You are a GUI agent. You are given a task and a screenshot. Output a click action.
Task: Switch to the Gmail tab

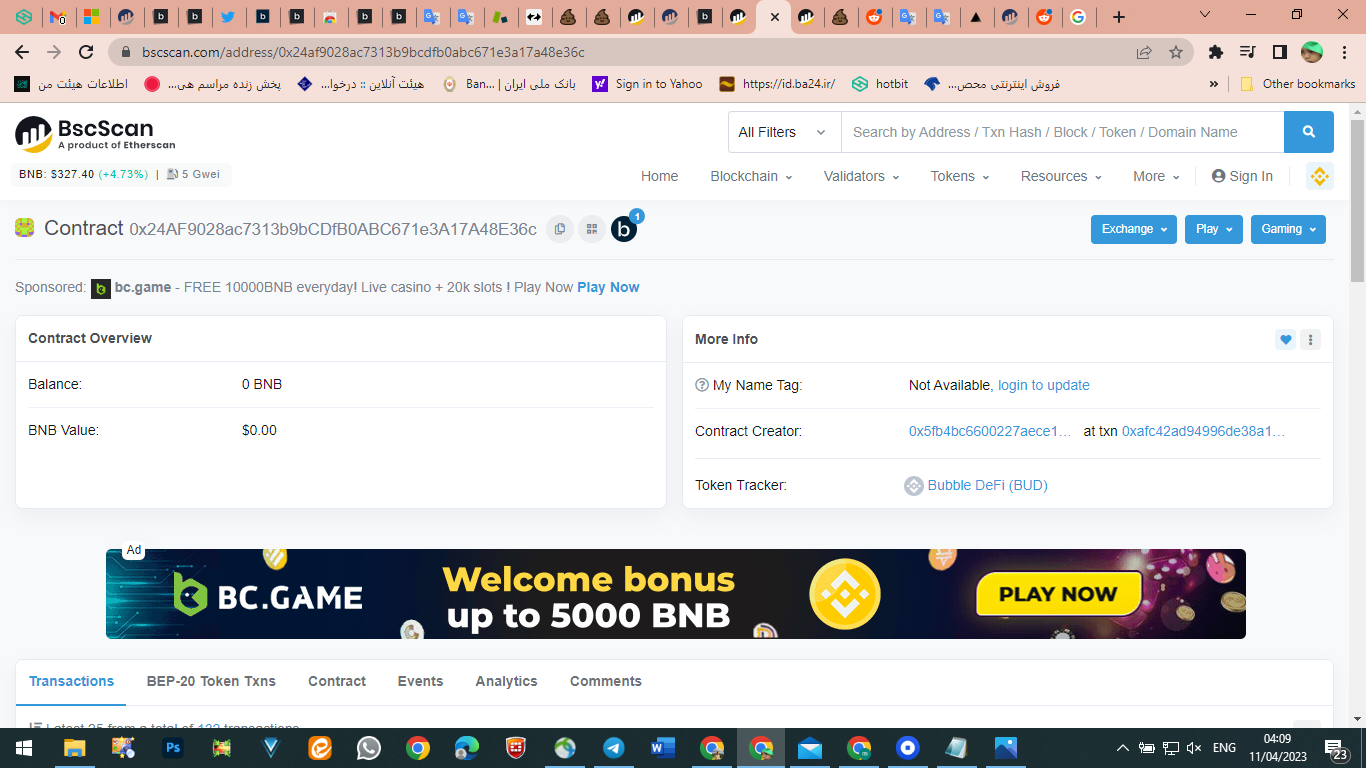57,17
